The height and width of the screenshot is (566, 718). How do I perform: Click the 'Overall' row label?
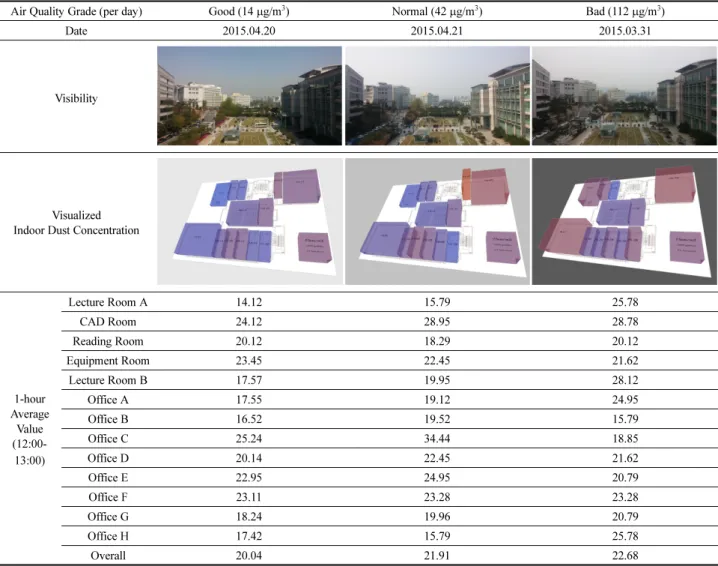click(x=108, y=555)
